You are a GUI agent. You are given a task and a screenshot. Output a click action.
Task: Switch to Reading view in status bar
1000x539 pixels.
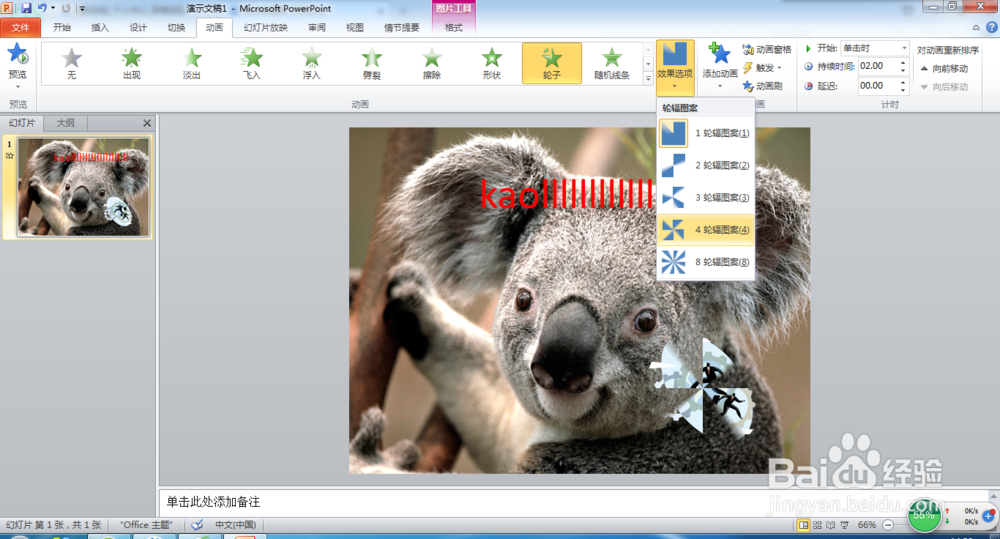click(x=830, y=525)
